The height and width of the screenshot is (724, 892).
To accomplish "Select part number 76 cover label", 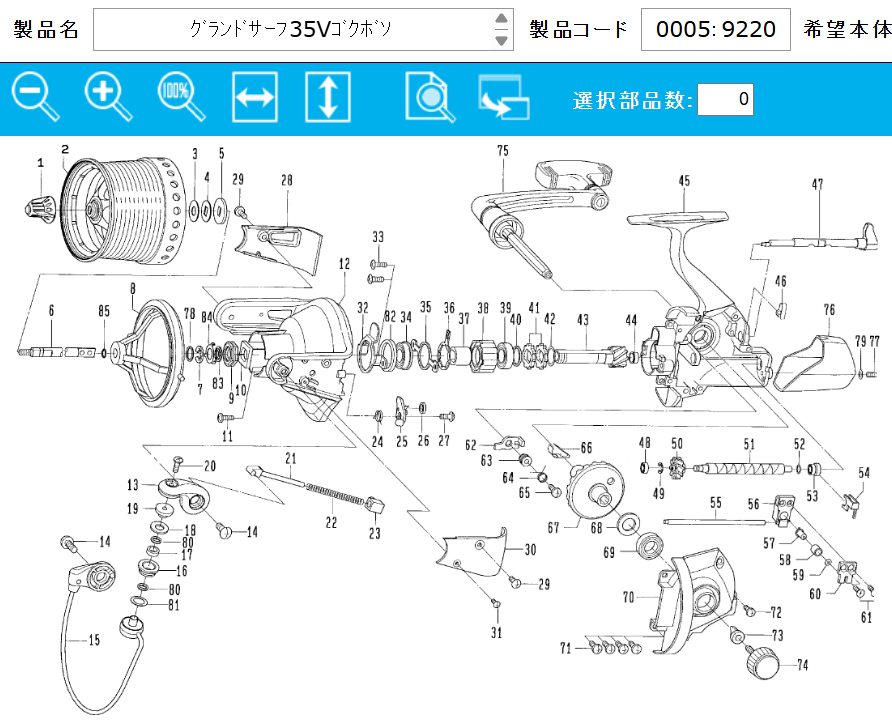I will 829,309.
